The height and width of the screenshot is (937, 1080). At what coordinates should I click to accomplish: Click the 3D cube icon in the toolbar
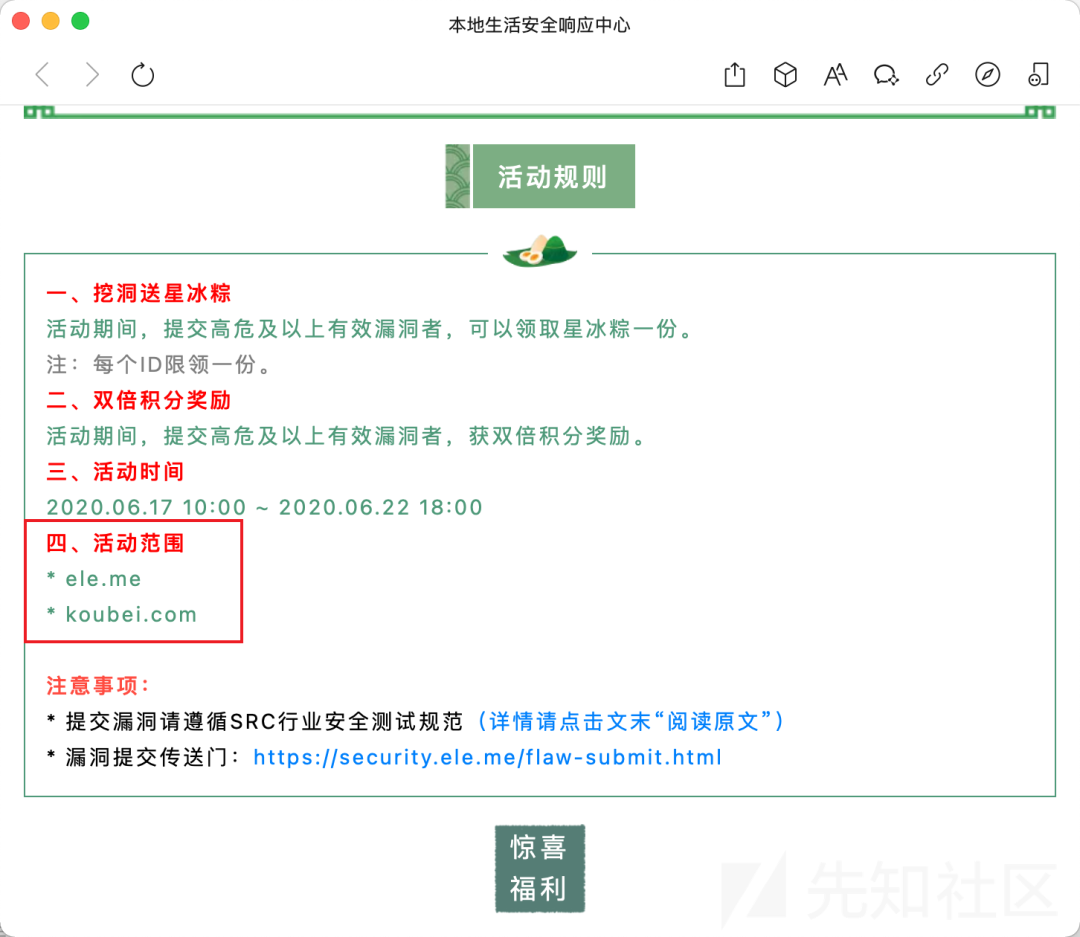(x=785, y=74)
